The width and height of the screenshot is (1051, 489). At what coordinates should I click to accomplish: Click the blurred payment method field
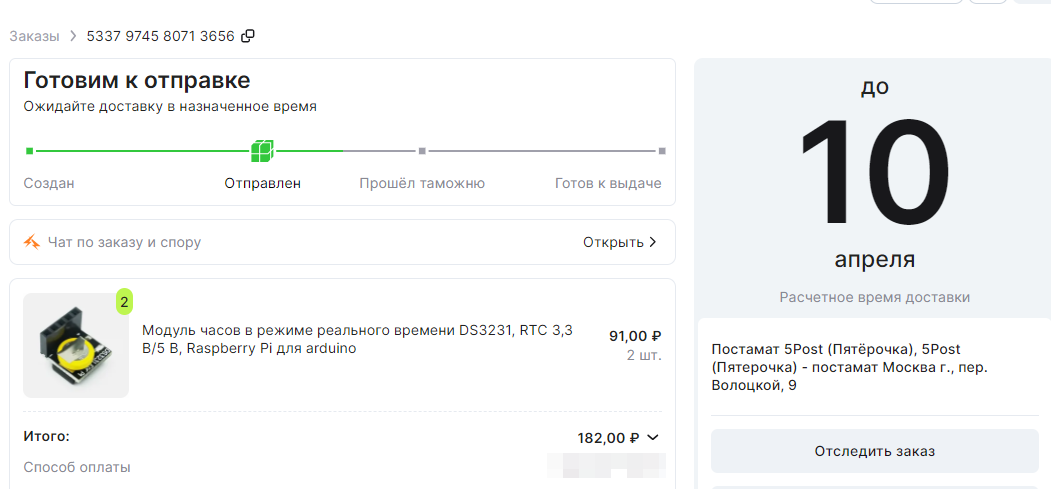607,466
